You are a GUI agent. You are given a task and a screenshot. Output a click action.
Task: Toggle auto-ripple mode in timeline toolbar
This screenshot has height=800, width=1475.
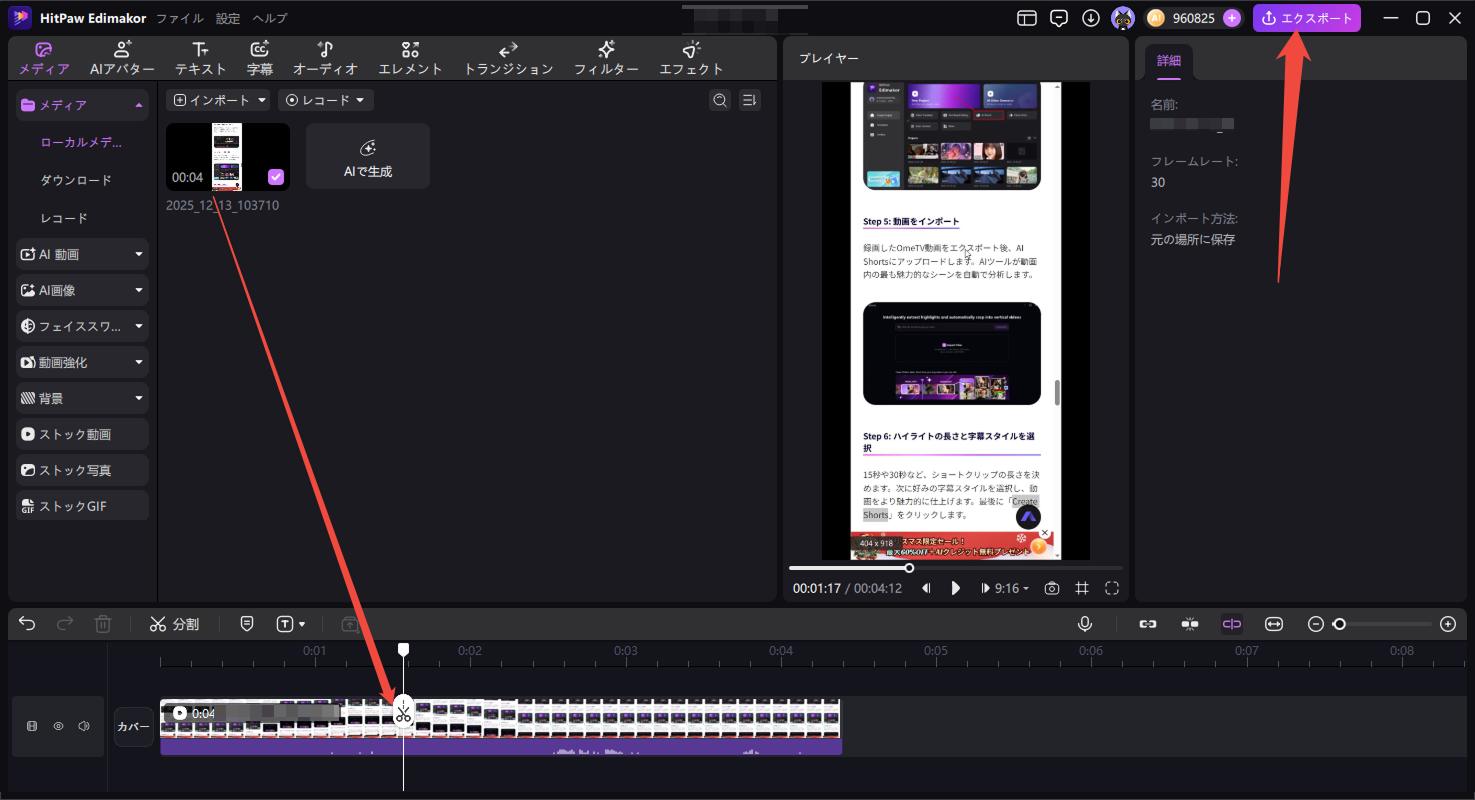[1231, 623]
